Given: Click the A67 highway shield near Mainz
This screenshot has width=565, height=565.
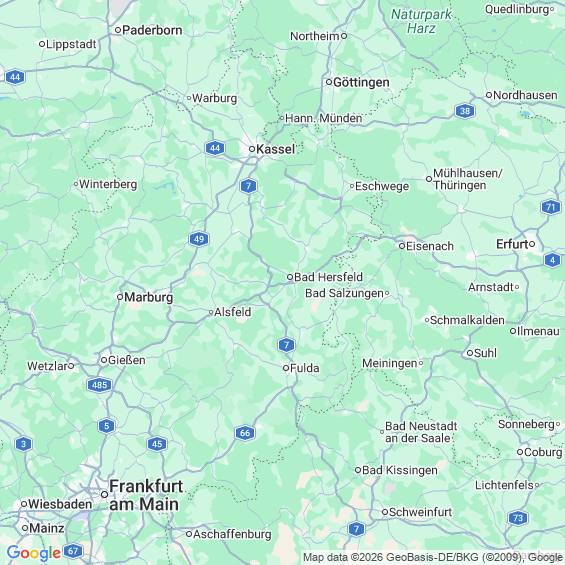Looking at the screenshot, I should [x=73, y=551].
